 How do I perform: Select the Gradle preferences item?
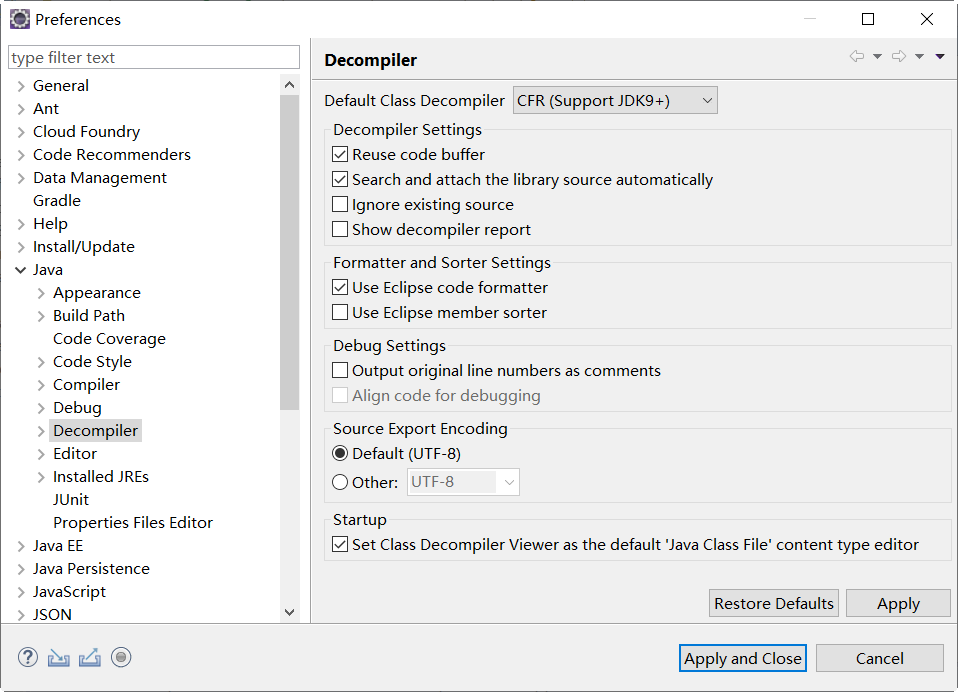[x=57, y=201]
